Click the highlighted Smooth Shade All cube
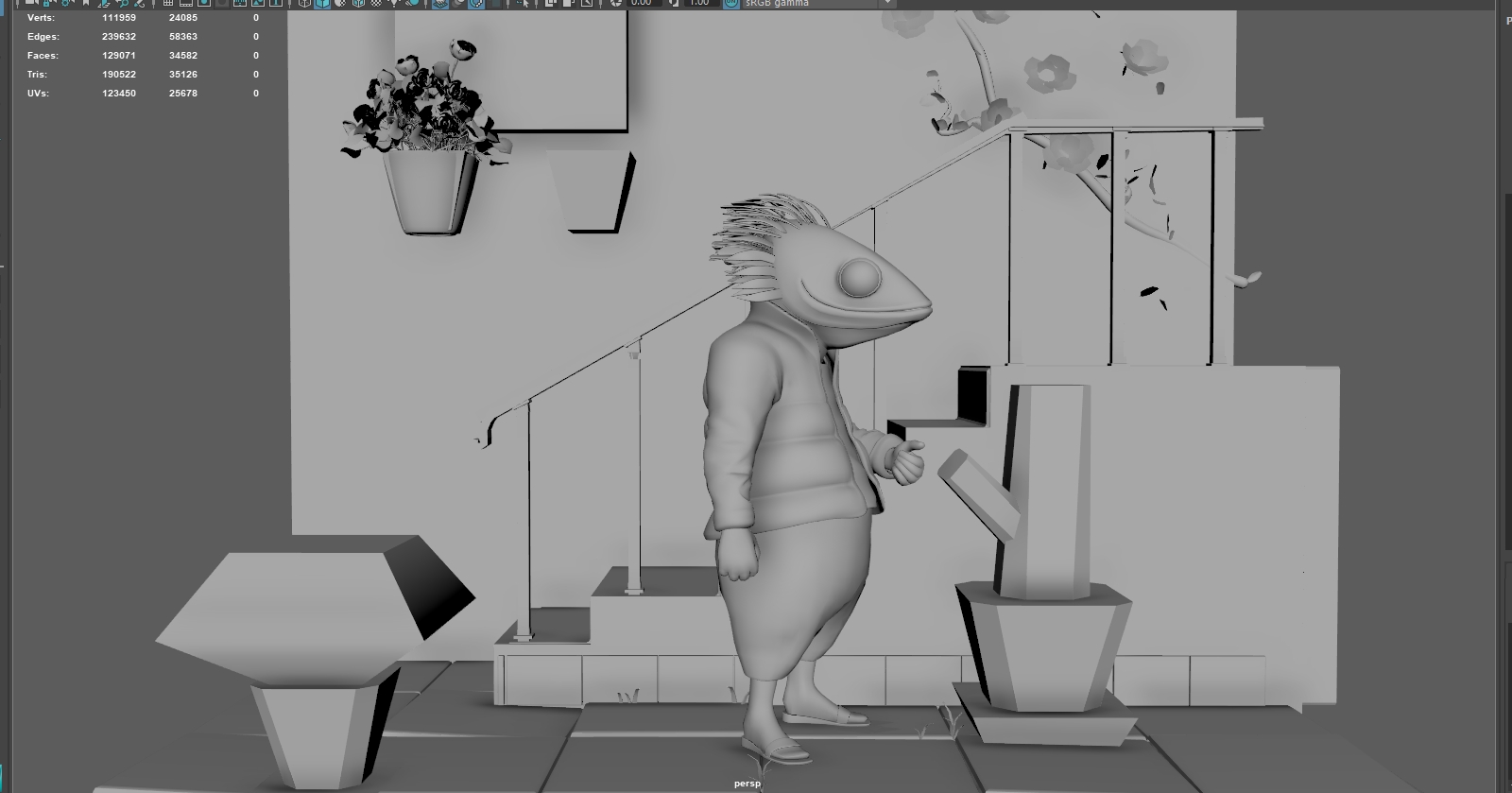Screen dimensions: 1512x793 (x=322, y=3)
